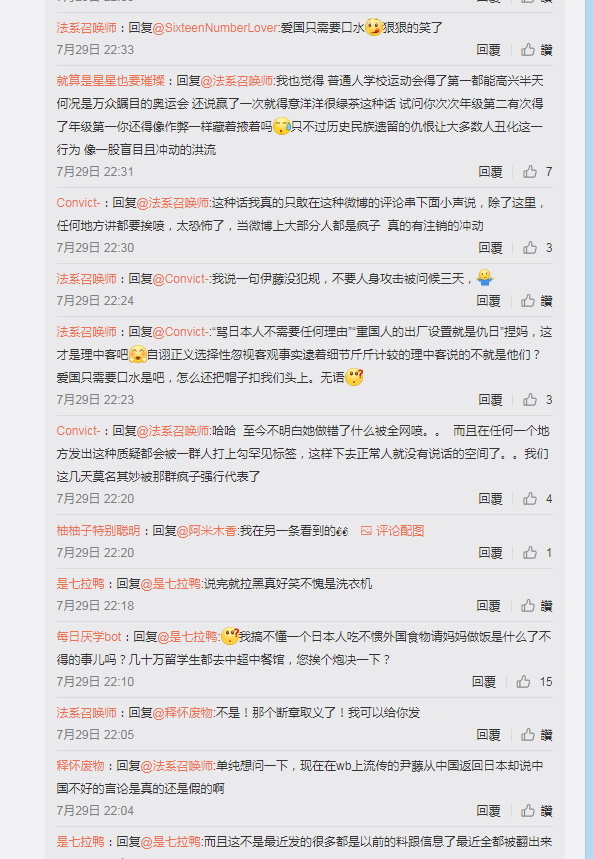Open @SixteenNumberLover mention link
This screenshot has height=859, width=593.
tap(216, 28)
